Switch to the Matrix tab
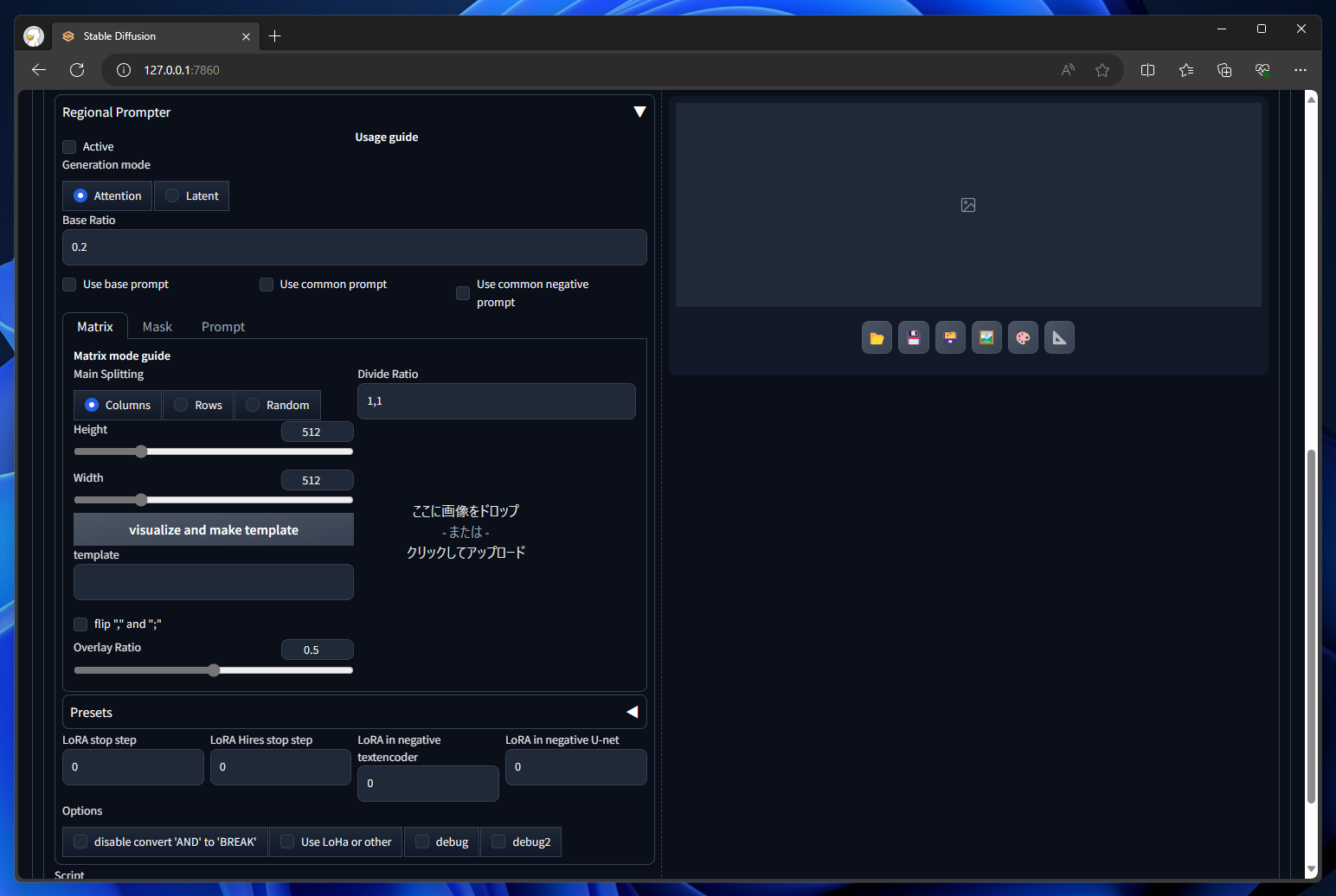1336x896 pixels. [95, 326]
